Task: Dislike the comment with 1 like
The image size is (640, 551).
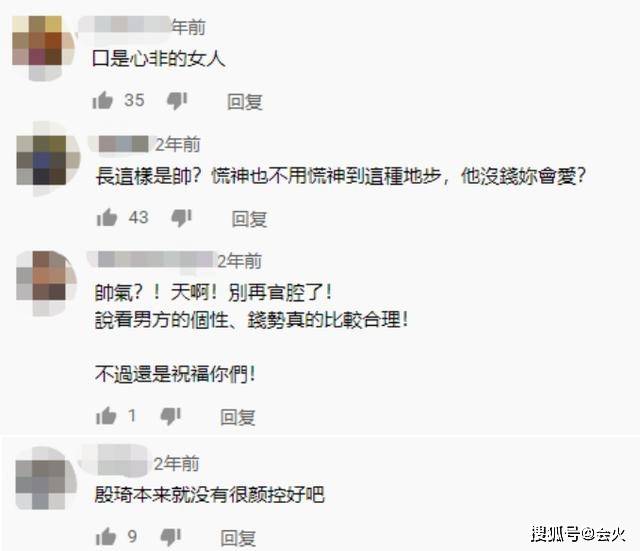Action: click(x=171, y=417)
